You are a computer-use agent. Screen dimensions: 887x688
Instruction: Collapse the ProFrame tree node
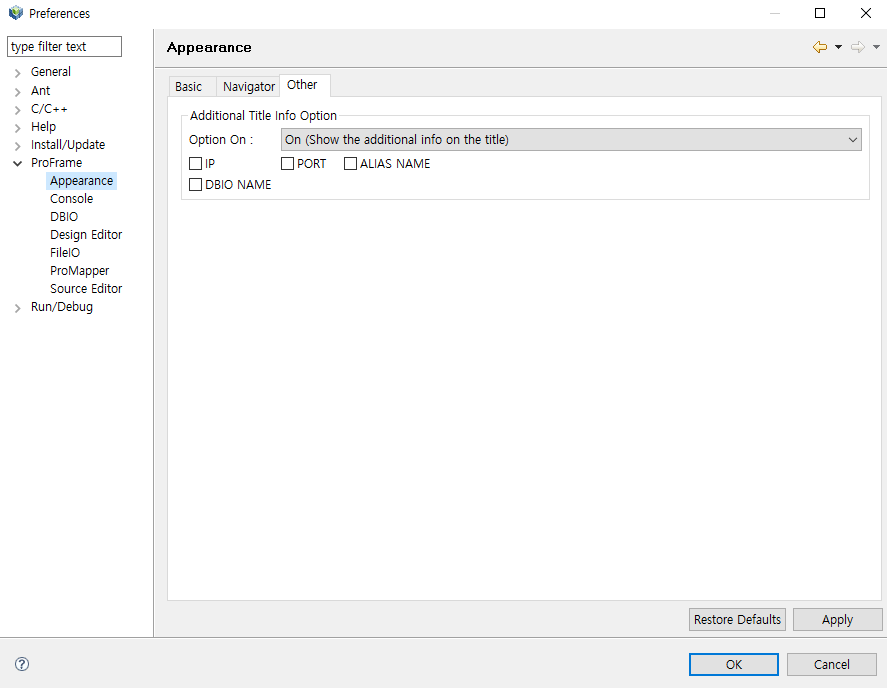pyautogui.click(x=18, y=163)
